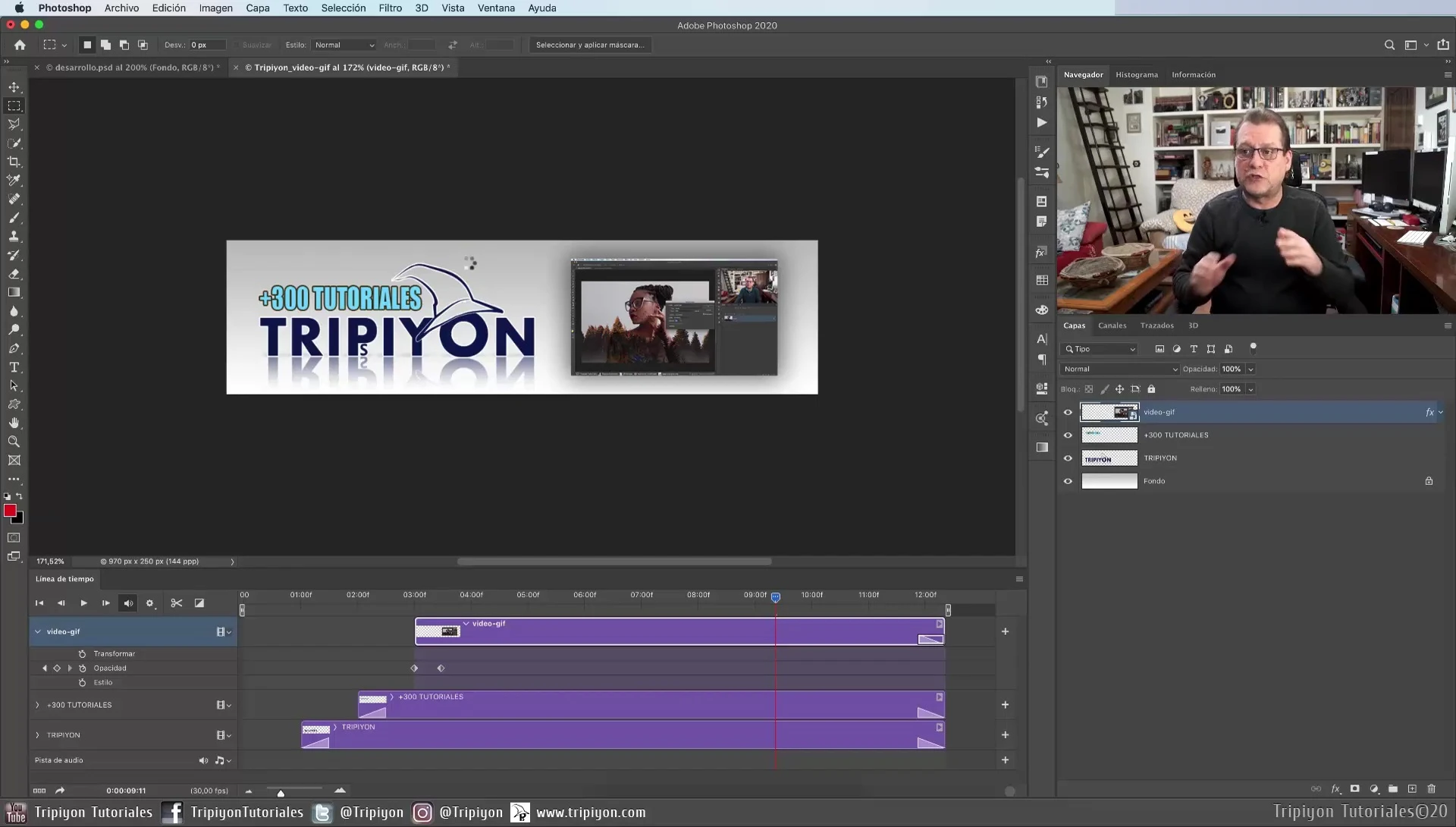Expand the TRIPIYON timeline track
1456x827 pixels.
click(x=37, y=735)
